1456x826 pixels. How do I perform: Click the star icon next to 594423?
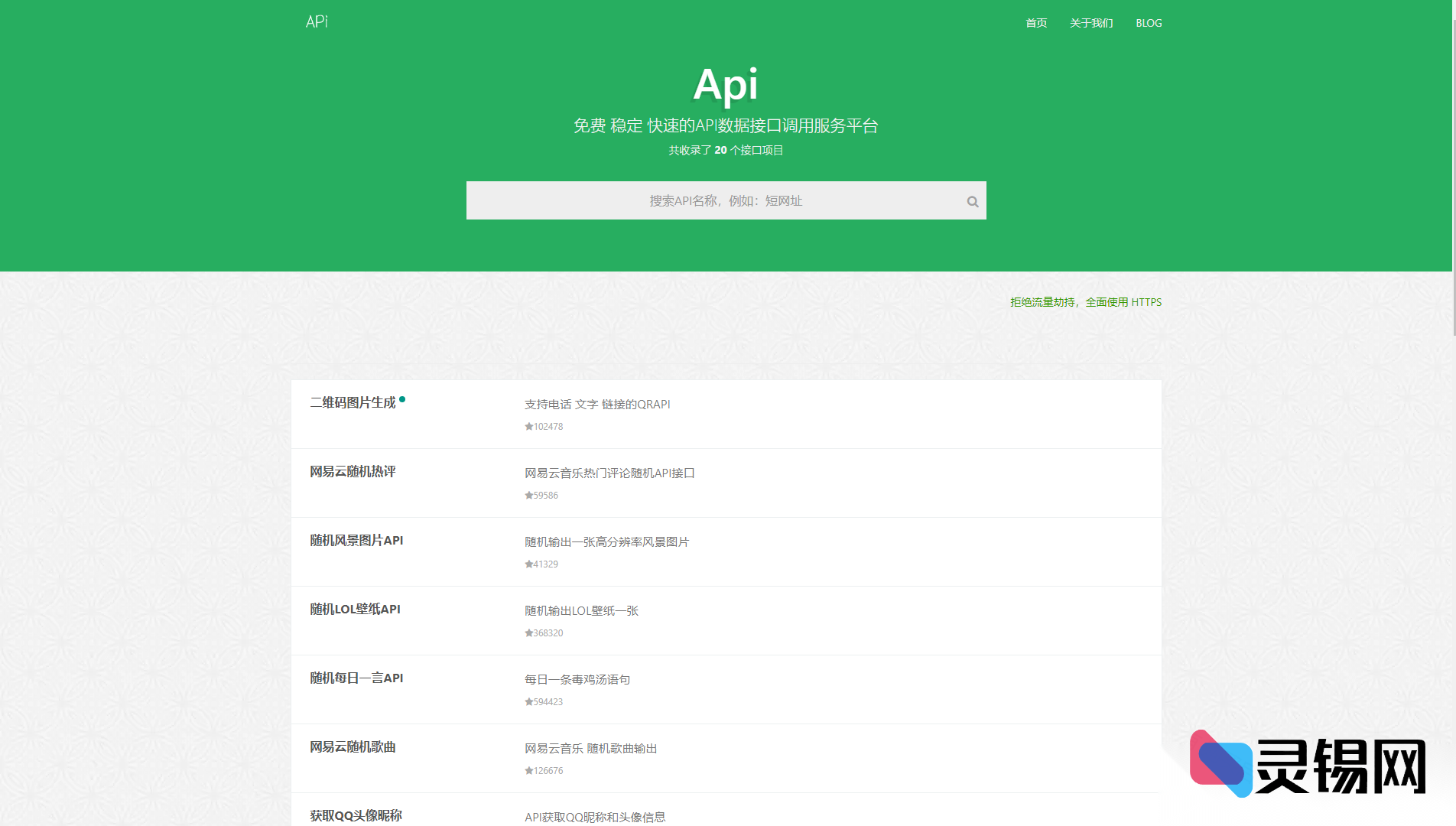[528, 701]
